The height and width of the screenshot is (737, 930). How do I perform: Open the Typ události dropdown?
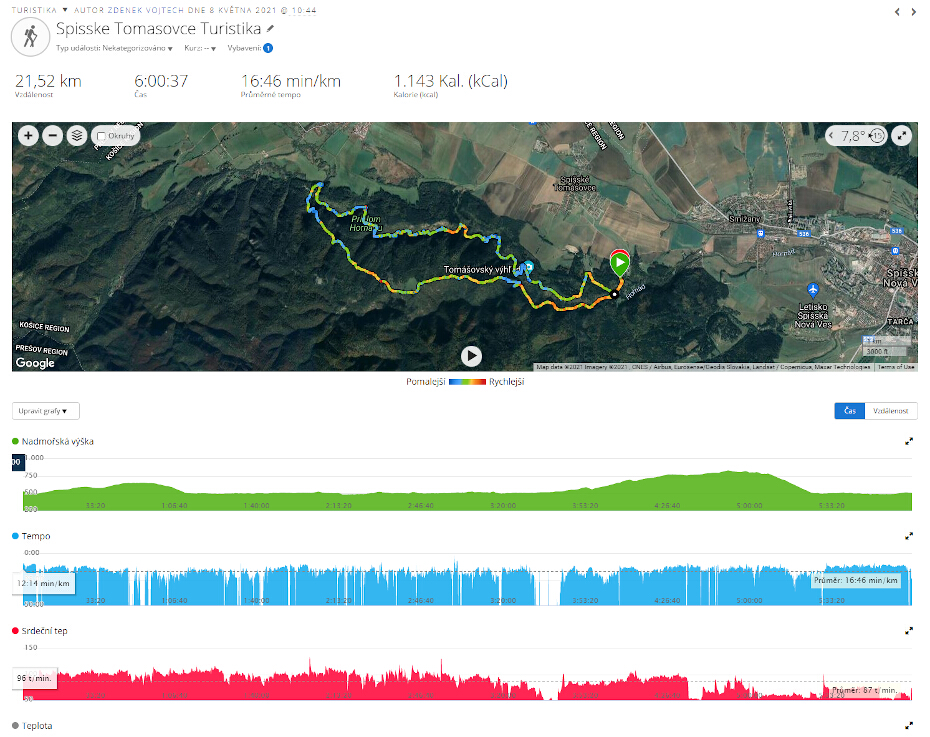tap(114, 48)
